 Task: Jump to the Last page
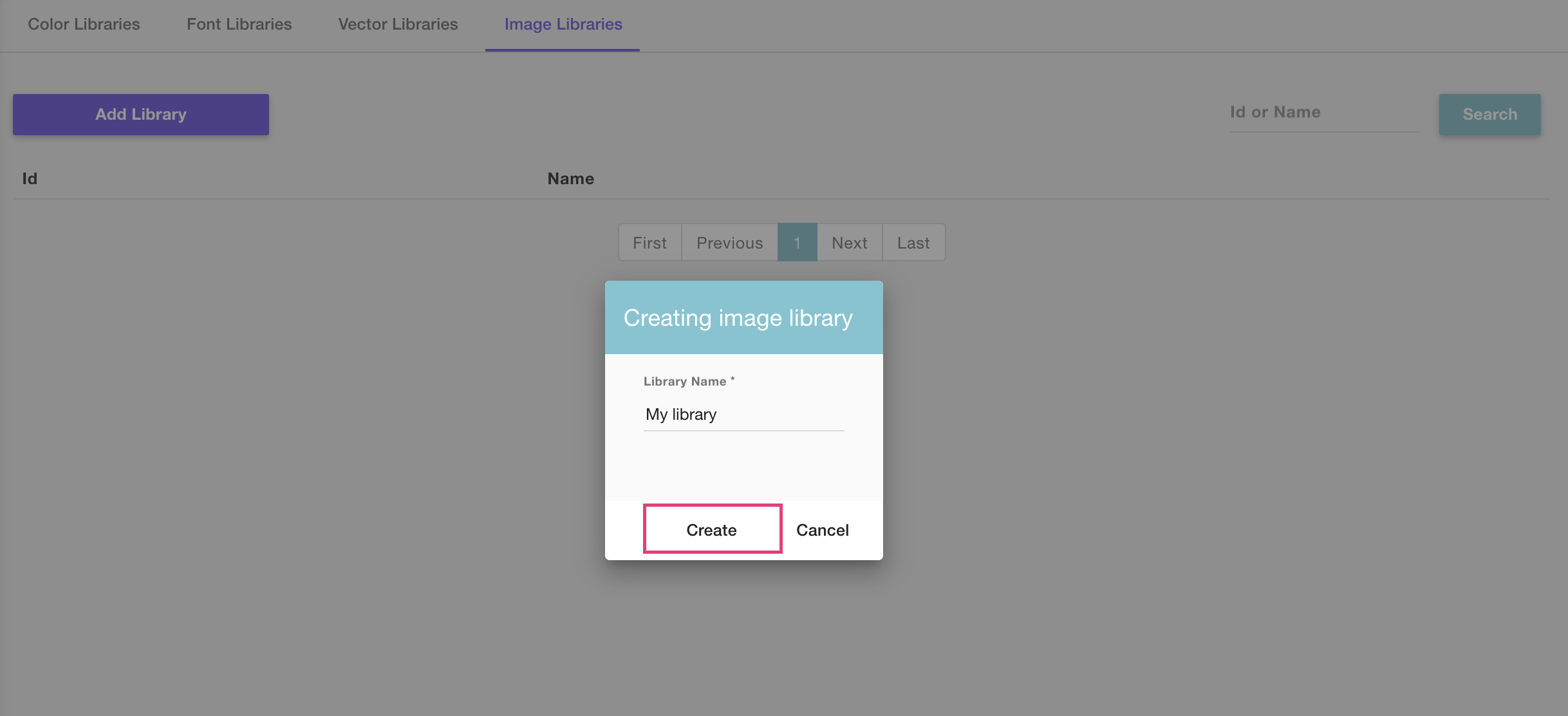pyautogui.click(x=913, y=243)
